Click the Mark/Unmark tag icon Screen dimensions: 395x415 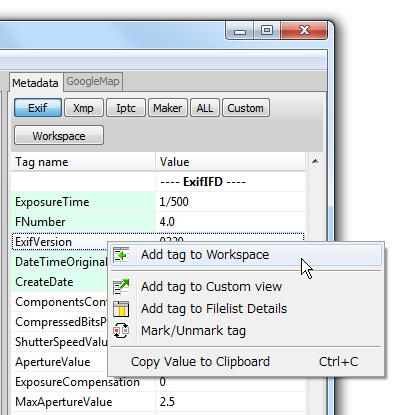pos(121,331)
